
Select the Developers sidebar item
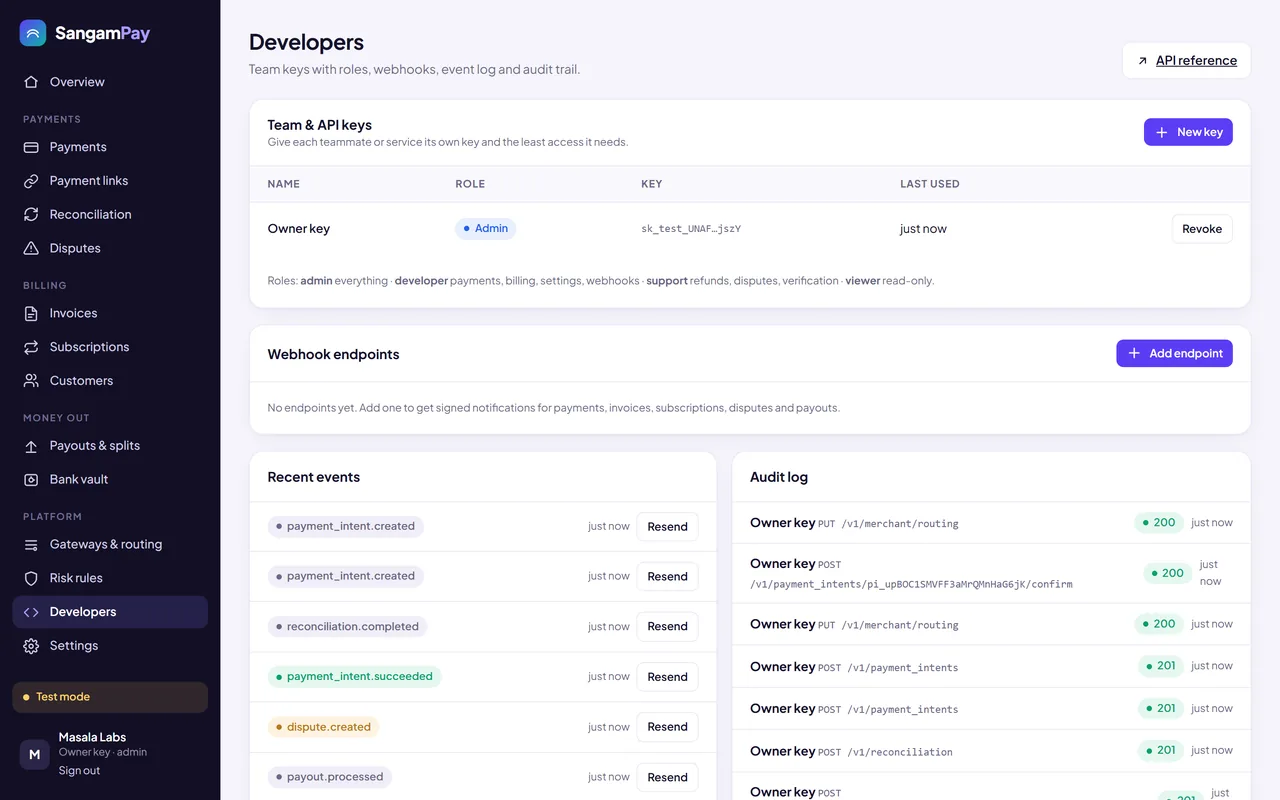(110, 612)
